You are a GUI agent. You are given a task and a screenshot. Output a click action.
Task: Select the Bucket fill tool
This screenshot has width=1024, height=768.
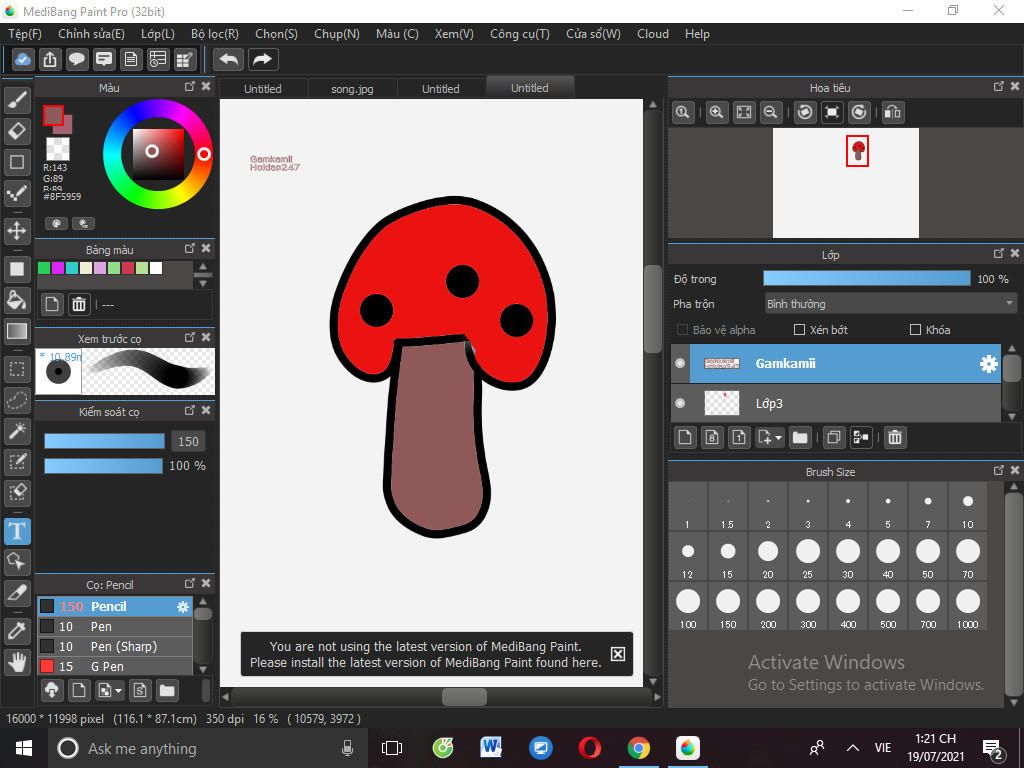click(x=17, y=300)
